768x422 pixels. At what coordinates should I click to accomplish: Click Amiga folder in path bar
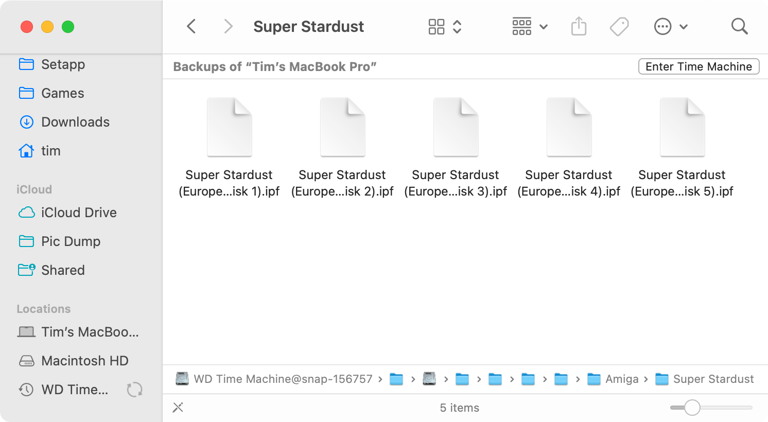point(613,379)
